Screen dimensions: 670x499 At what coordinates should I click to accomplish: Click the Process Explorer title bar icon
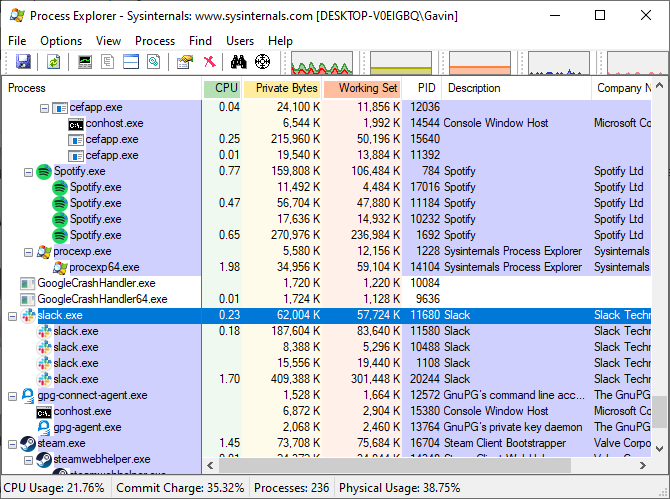[x=17, y=15]
